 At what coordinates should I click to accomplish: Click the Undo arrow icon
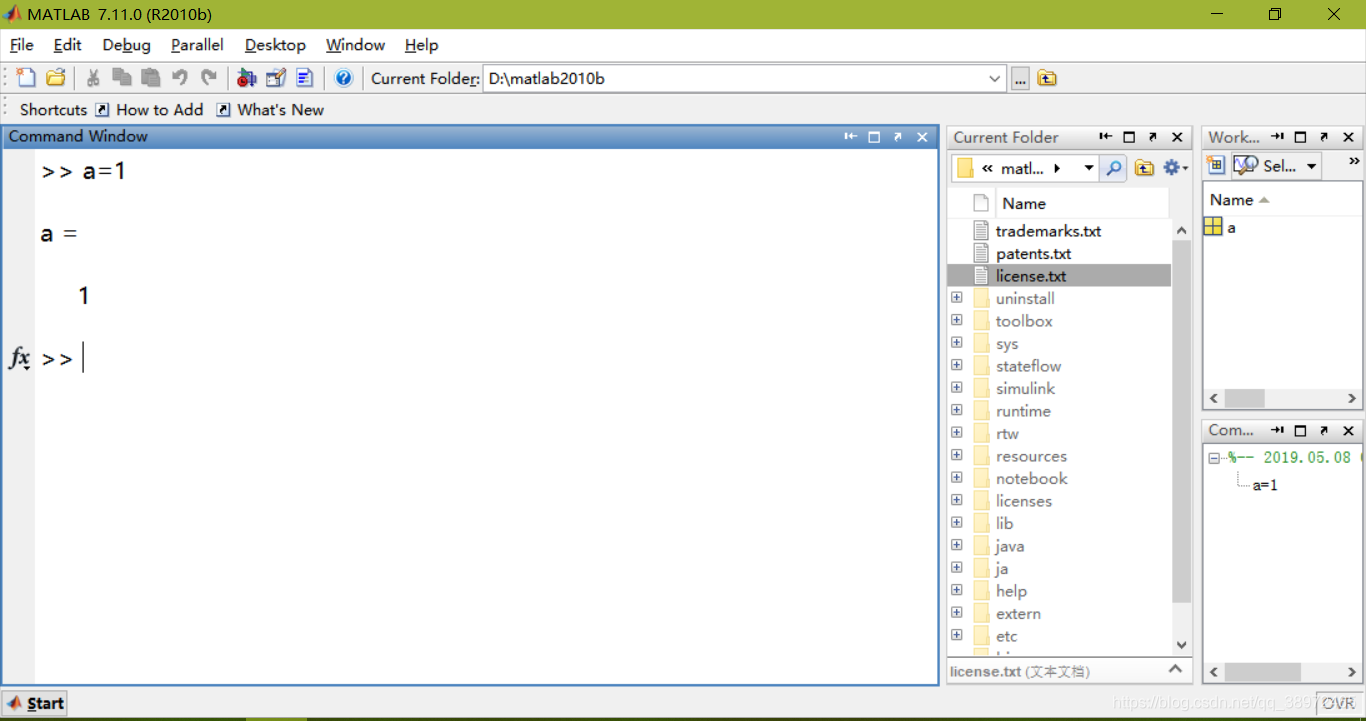[180, 77]
